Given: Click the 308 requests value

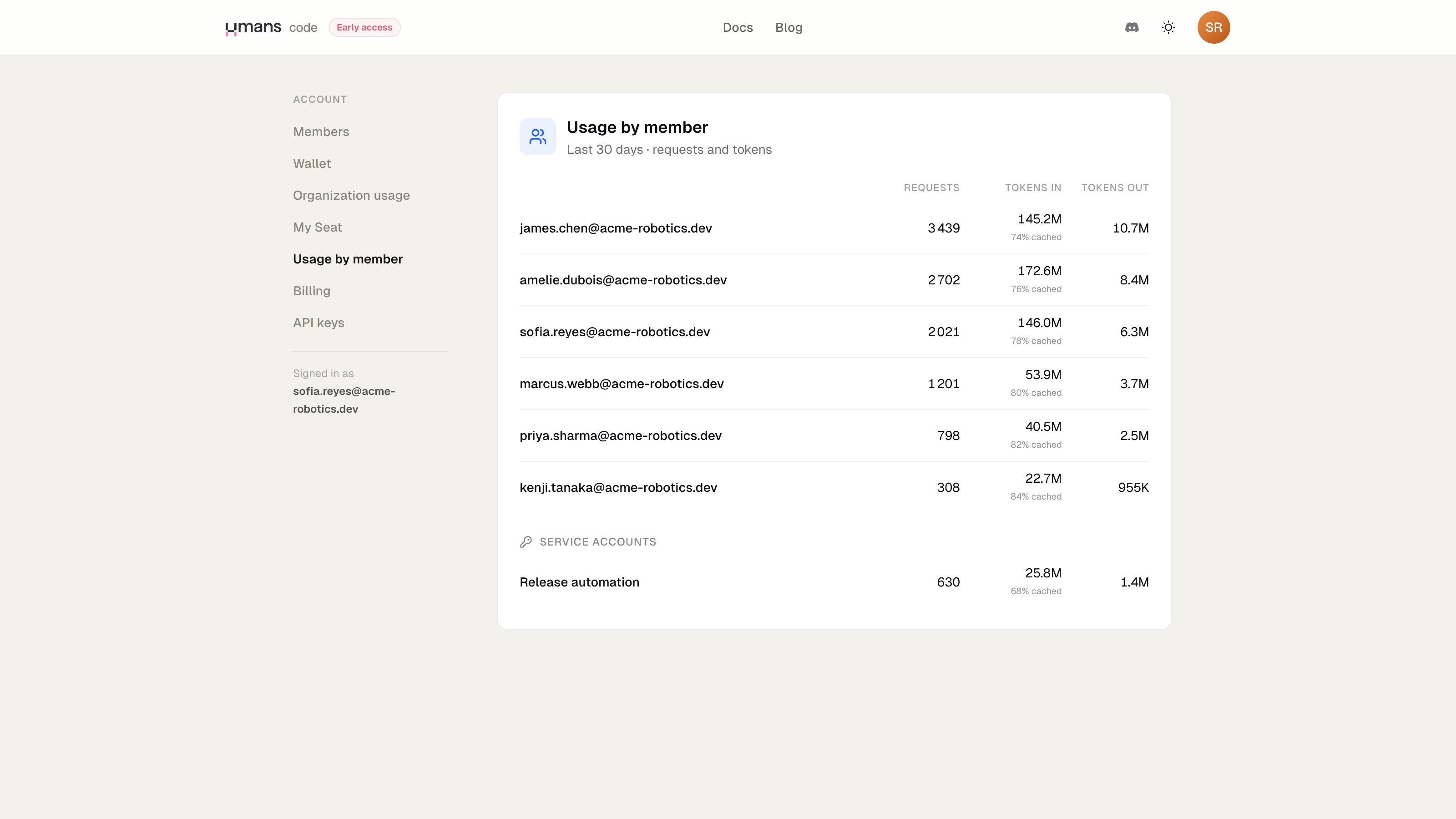Looking at the screenshot, I should coord(948,487).
